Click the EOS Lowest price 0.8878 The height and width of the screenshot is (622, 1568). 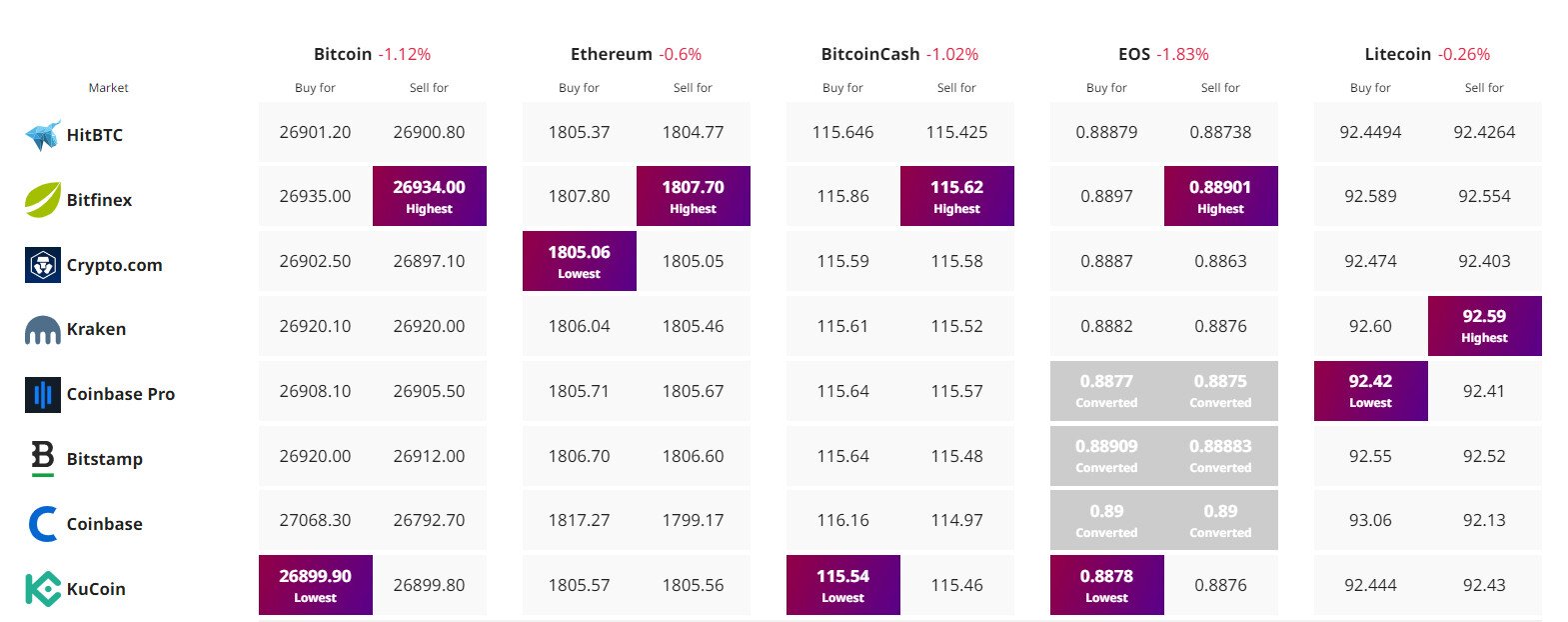1106,585
